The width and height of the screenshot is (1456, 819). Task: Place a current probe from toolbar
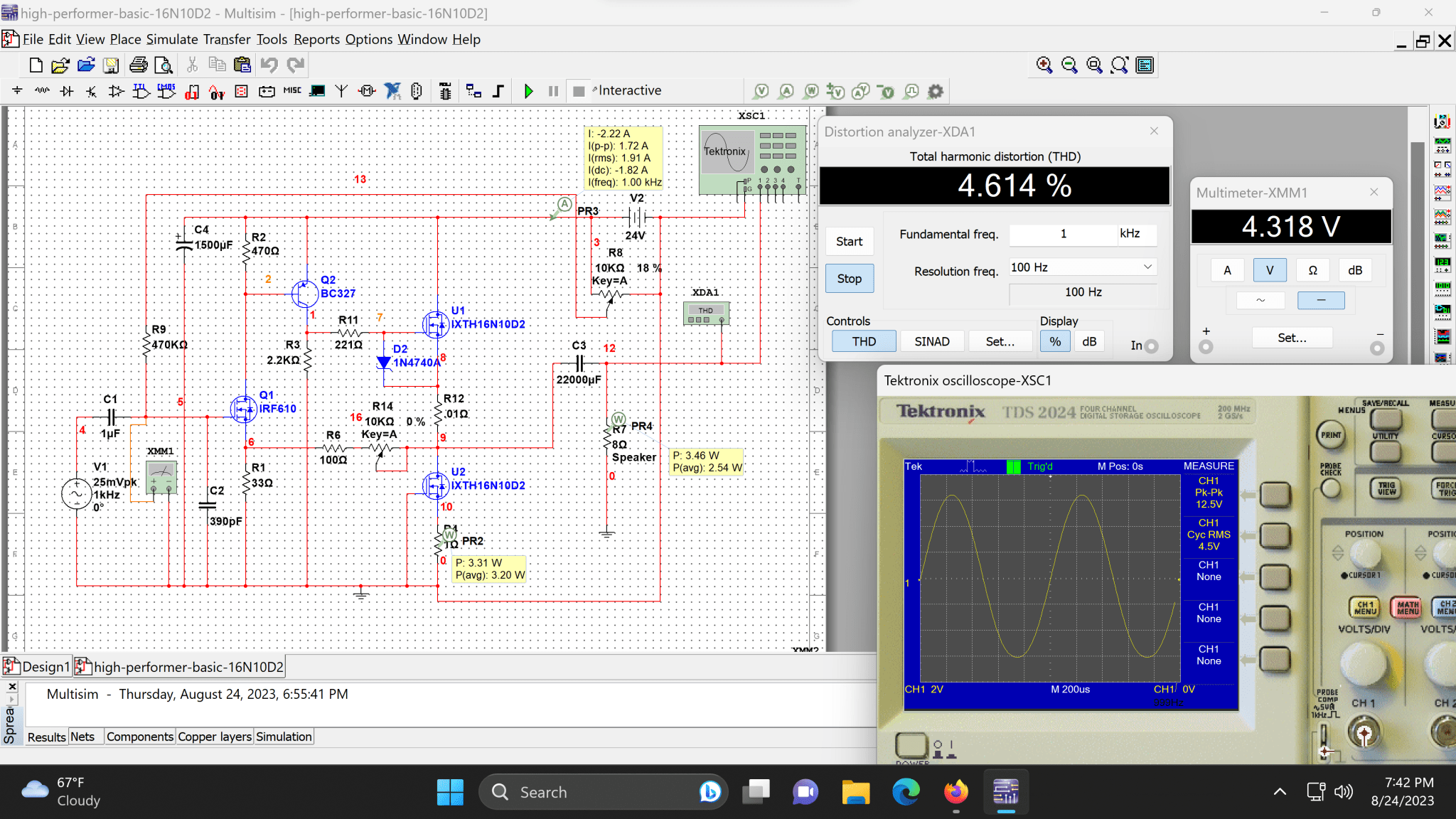(786, 91)
